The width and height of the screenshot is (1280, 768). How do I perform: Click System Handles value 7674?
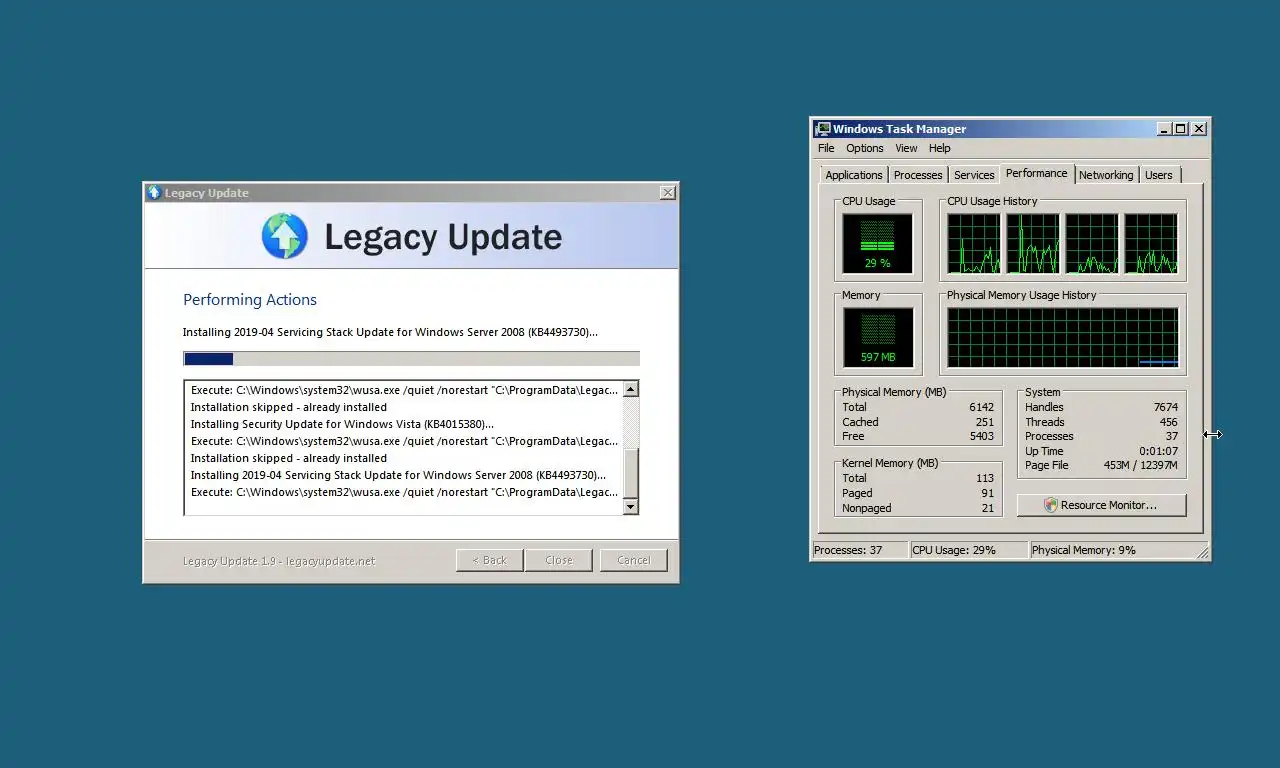click(x=1165, y=407)
